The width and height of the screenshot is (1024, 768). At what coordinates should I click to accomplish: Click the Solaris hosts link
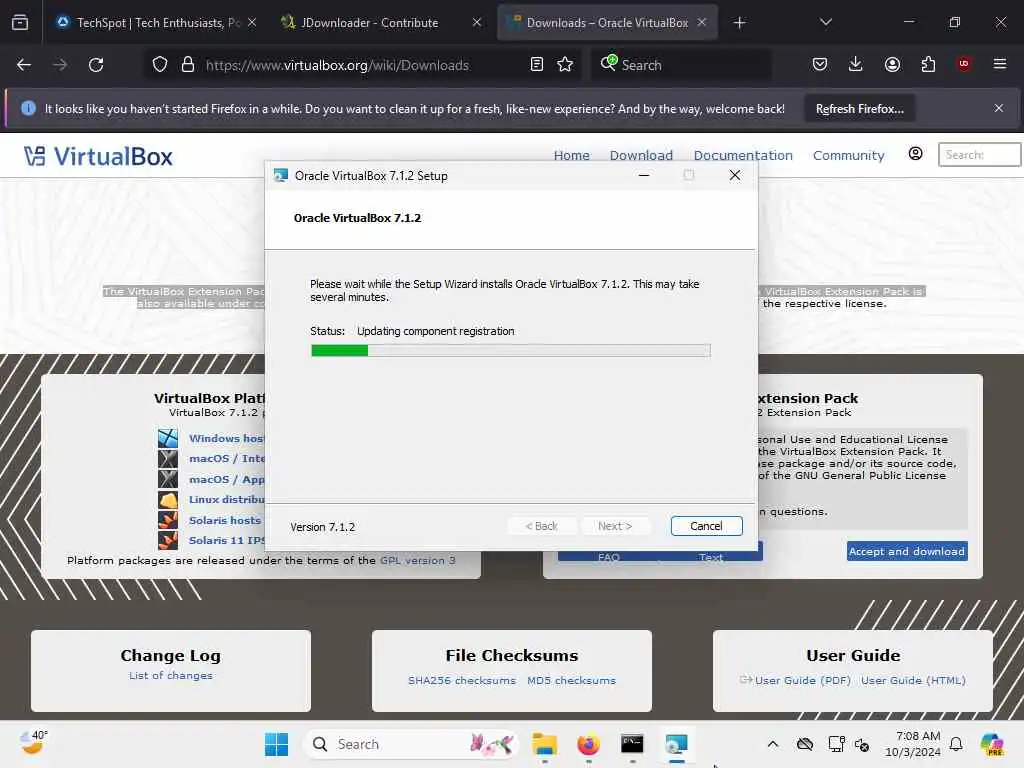[x=225, y=520]
